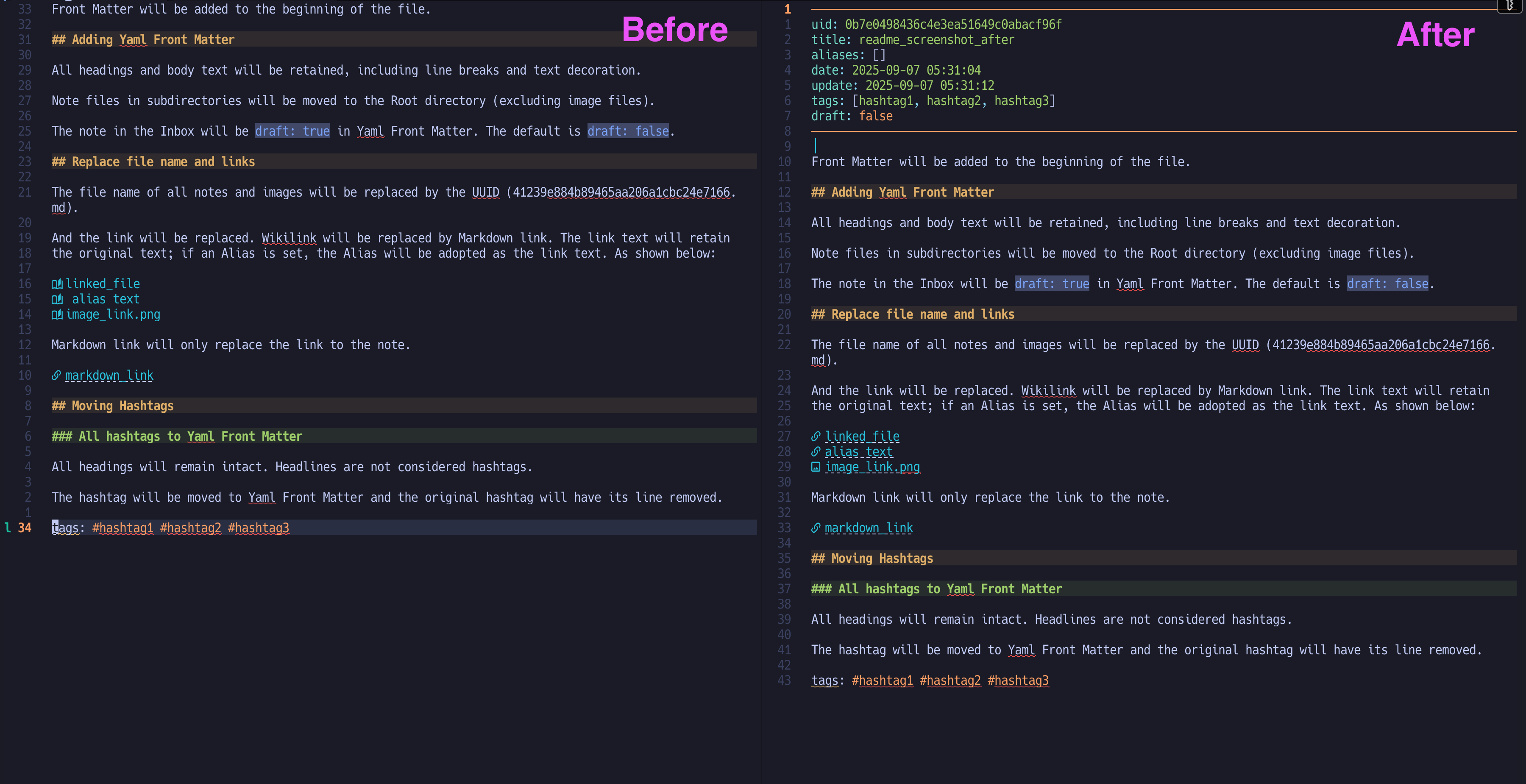Viewport: 1526px width, 784px height.
Task: Click #hashtag2 on the Before tags line
Action: coord(190,528)
